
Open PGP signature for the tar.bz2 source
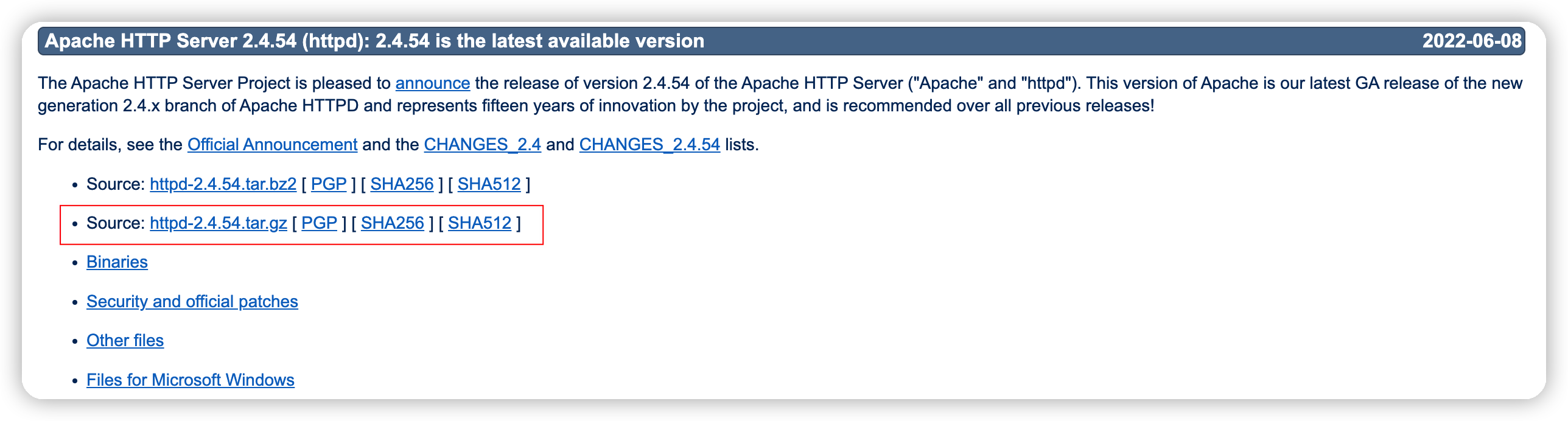tap(329, 184)
